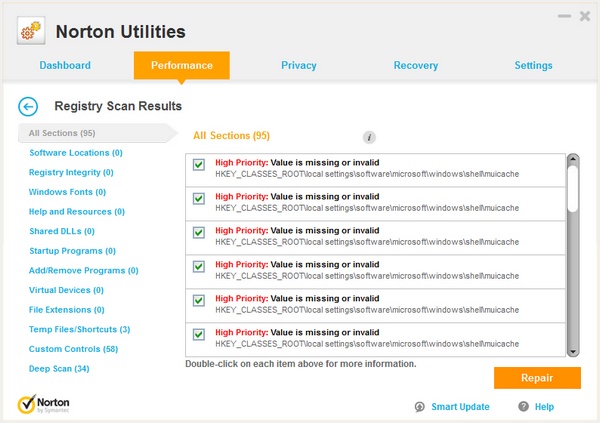
Task: Minimize the Norton Utilities window
Action: [x=562, y=17]
